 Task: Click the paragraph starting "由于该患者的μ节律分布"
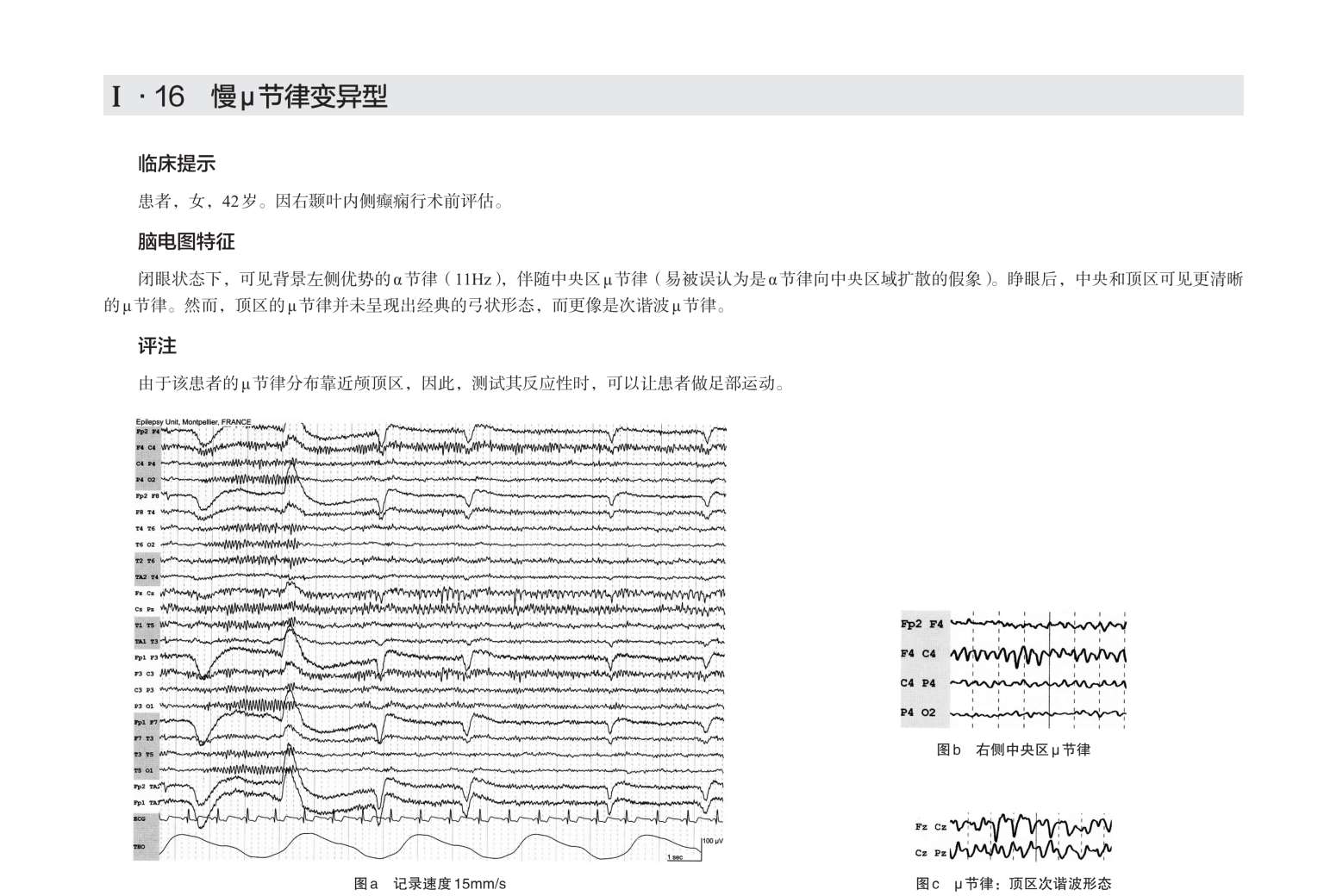pyautogui.click(x=463, y=383)
